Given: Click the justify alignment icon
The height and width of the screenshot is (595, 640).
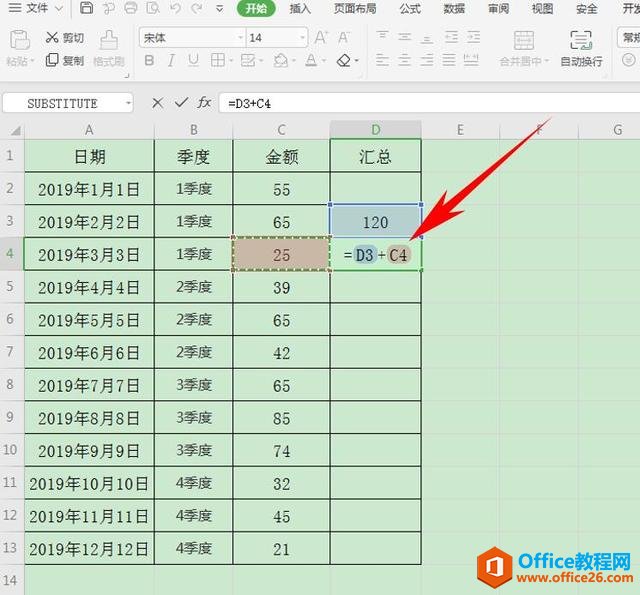Looking at the screenshot, I should click(x=449, y=61).
